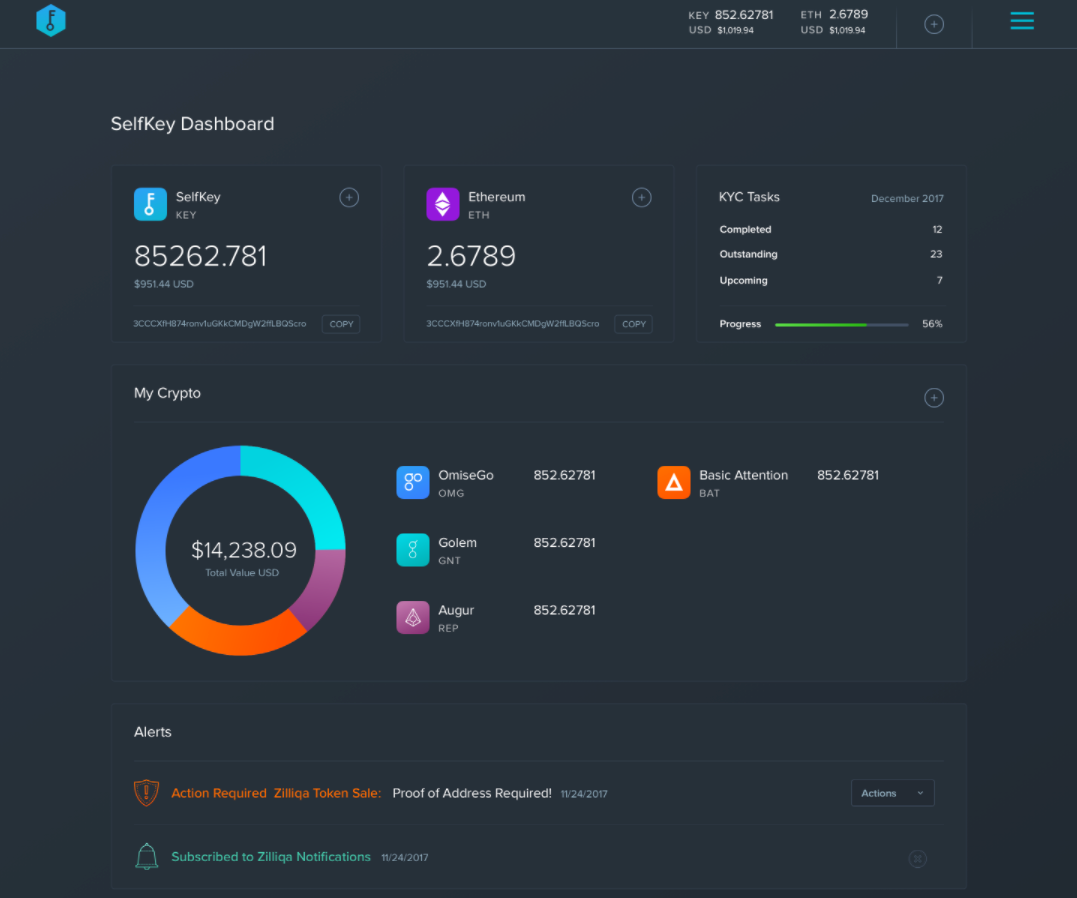Click the plus icon in top header
This screenshot has height=898, width=1077.
pos(933,25)
